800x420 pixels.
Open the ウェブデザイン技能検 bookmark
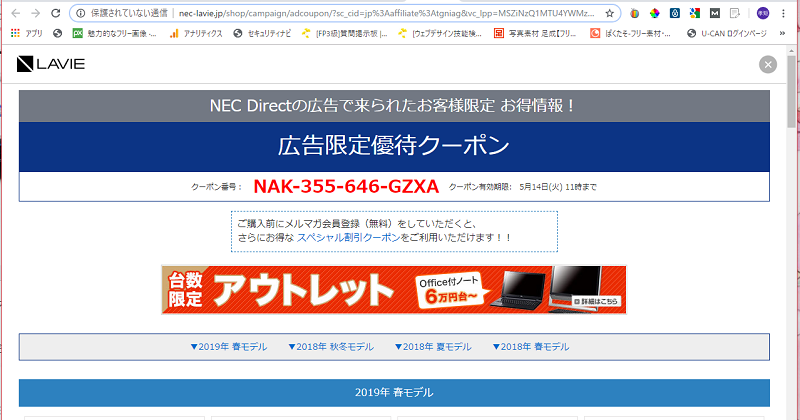[x=440, y=33]
